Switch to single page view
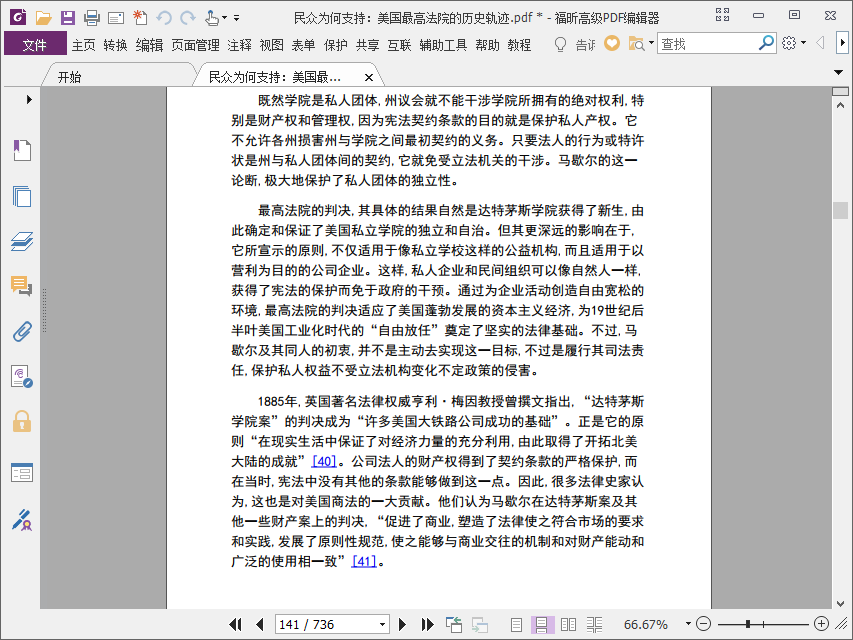The height and width of the screenshot is (640, 853). tap(516, 624)
